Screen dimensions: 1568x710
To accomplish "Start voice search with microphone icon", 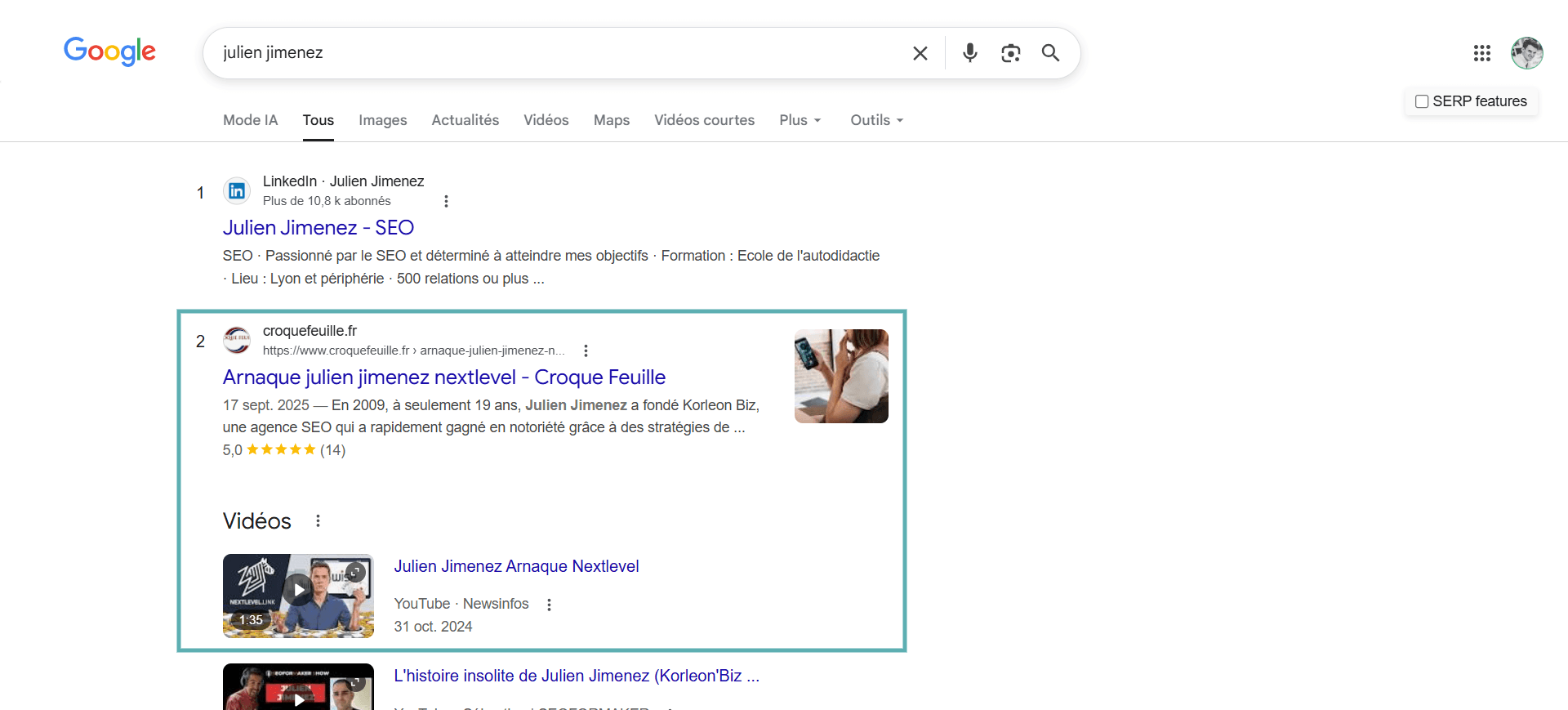I will click(969, 53).
